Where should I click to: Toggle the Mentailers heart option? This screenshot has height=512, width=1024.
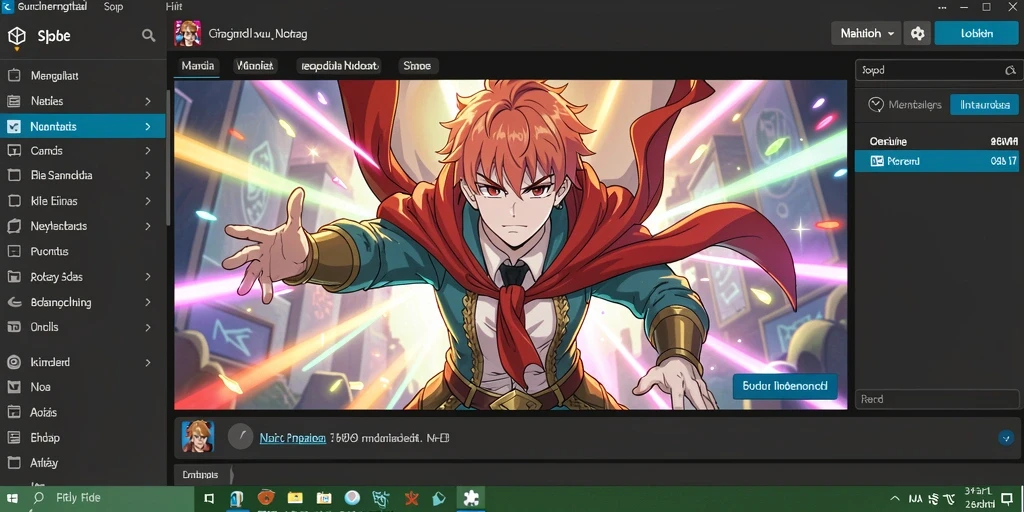(x=905, y=104)
